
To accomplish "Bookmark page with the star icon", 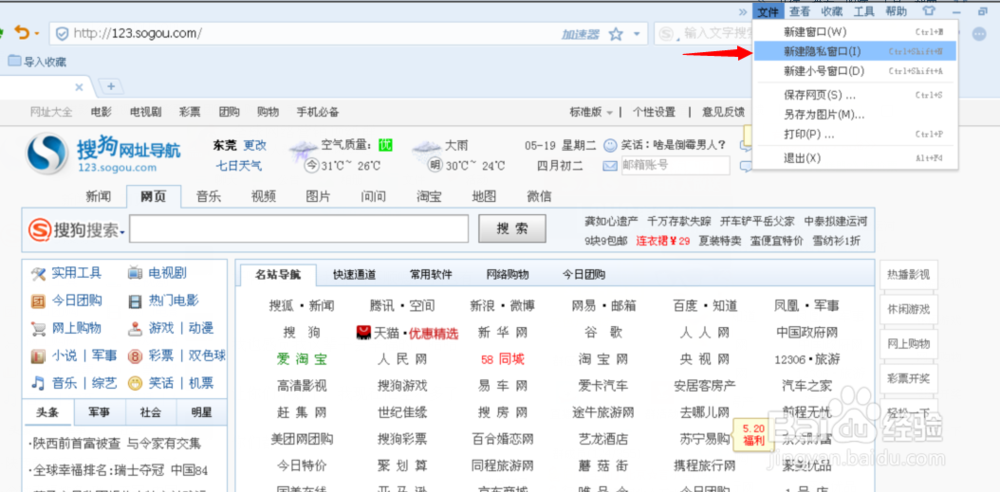I will tap(615, 34).
